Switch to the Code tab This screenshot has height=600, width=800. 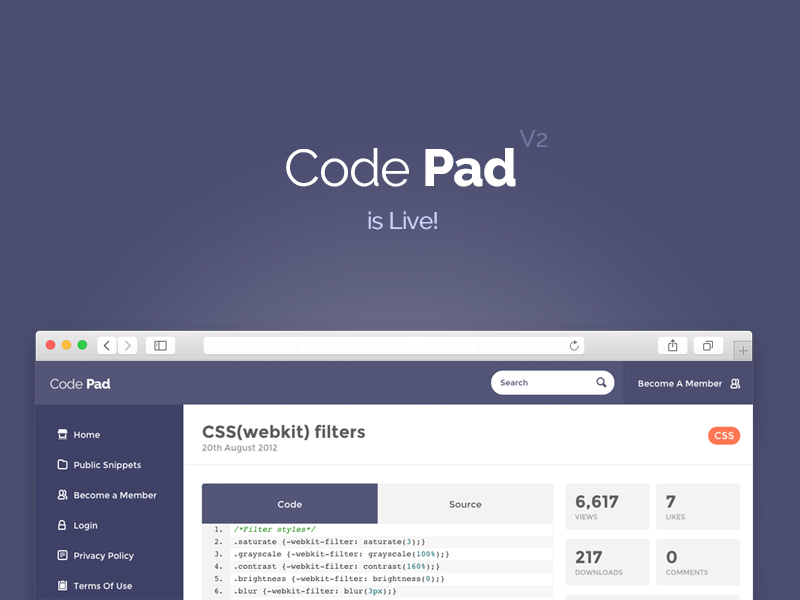tap(289, 504)
